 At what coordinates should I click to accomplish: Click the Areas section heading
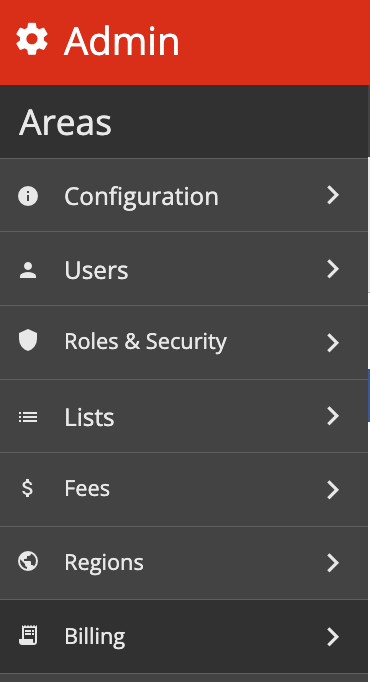click(x=65, y=123)
